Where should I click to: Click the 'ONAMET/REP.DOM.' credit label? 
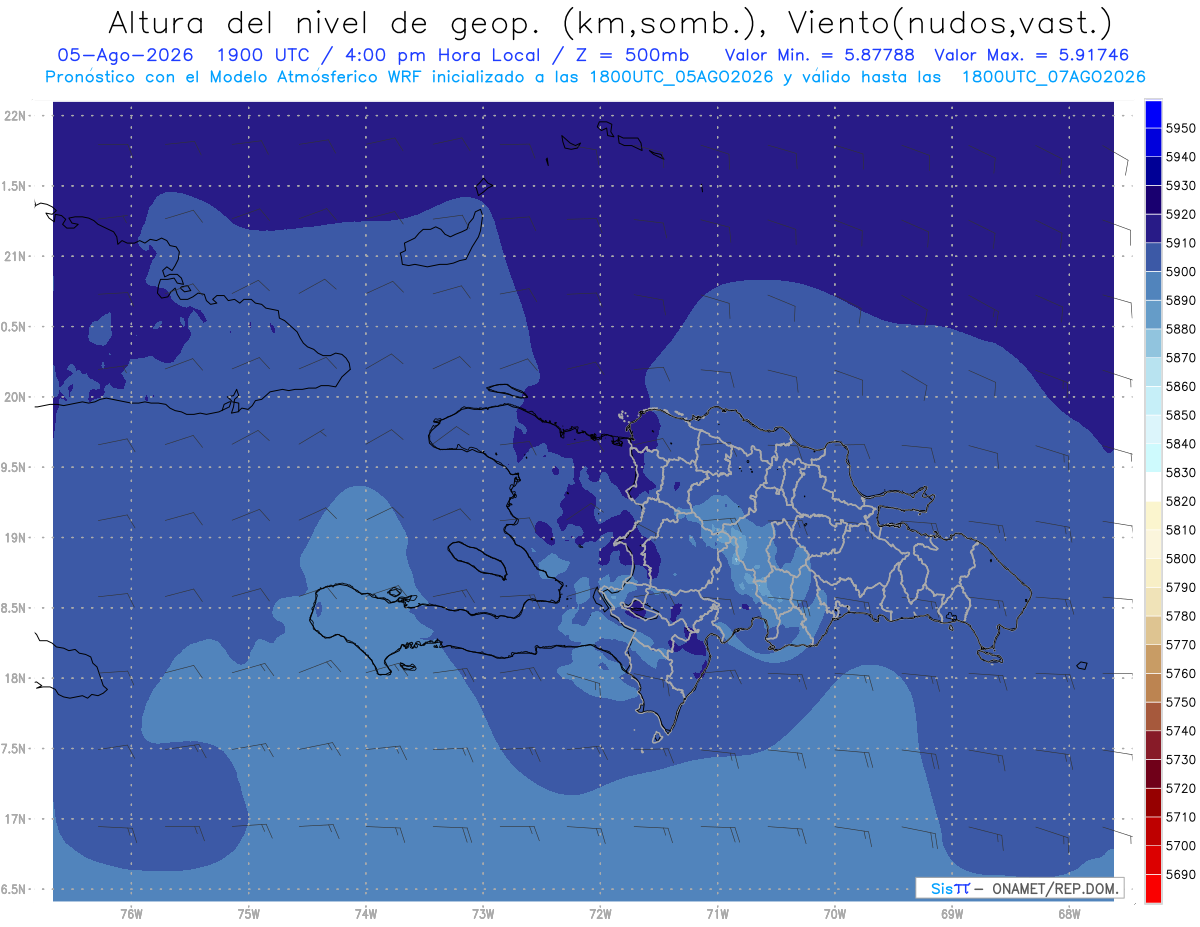click(x=1055, y=888)
